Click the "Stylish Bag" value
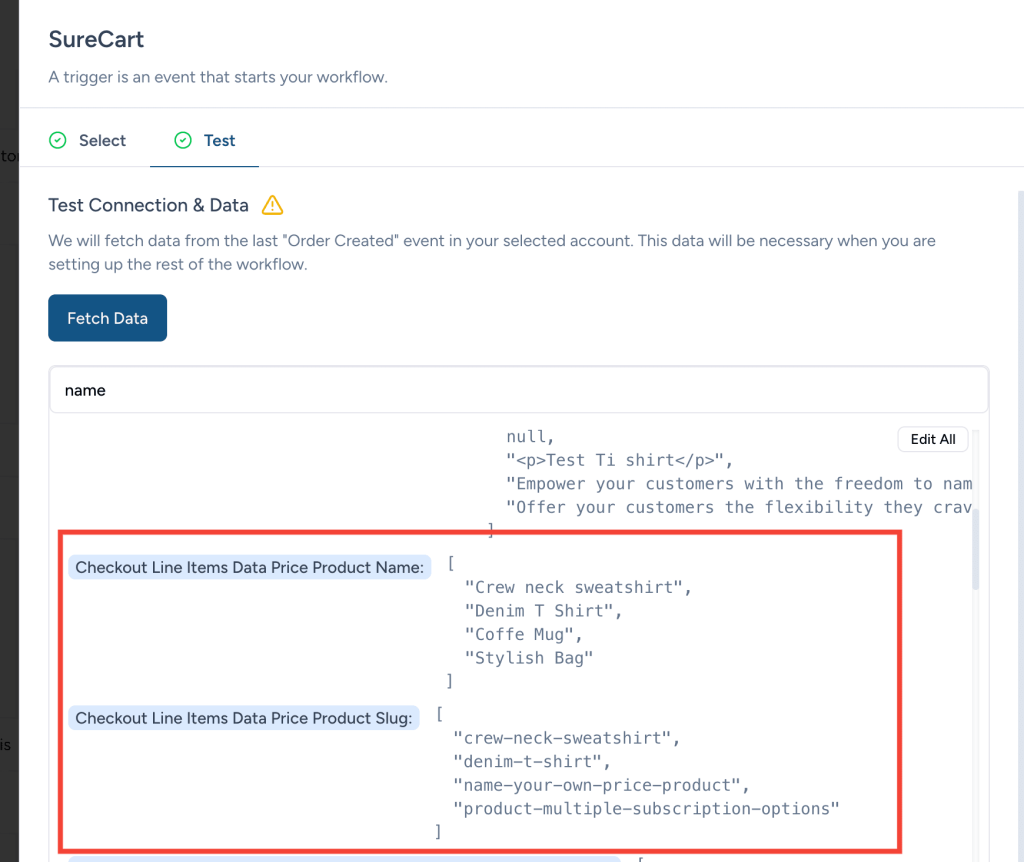 click(534, 658)
